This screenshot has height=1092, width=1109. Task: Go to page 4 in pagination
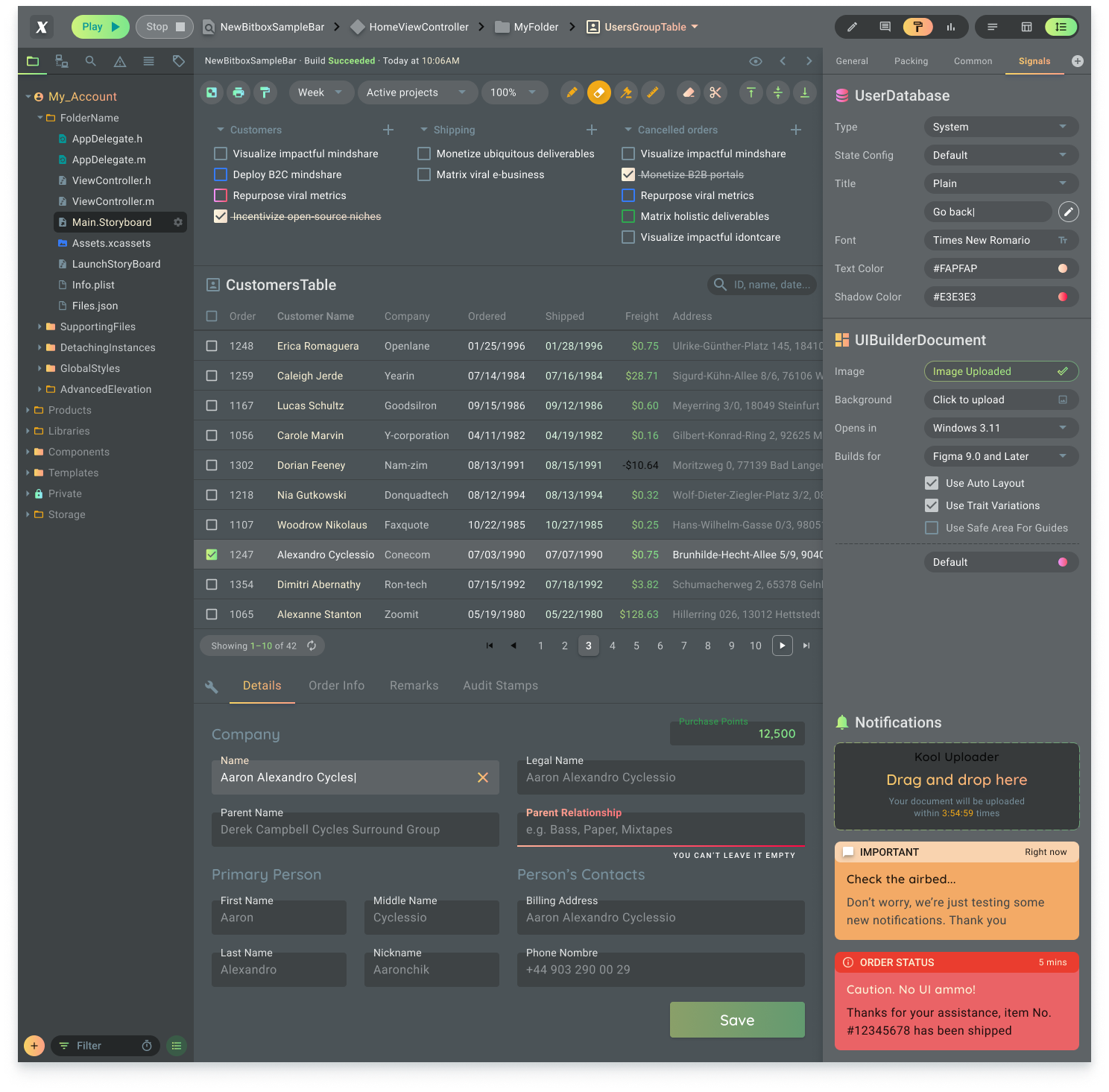pyautogui.click(x=613, y=646)
